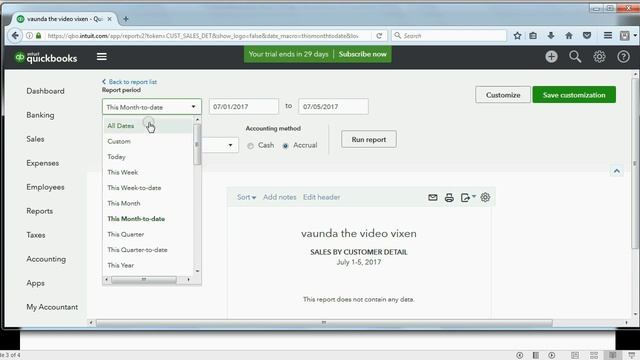The image size is (640, 360).
Task: Open the gear settings in QuickBooks header
Action: pyautogui.click(x=599, y=57)
